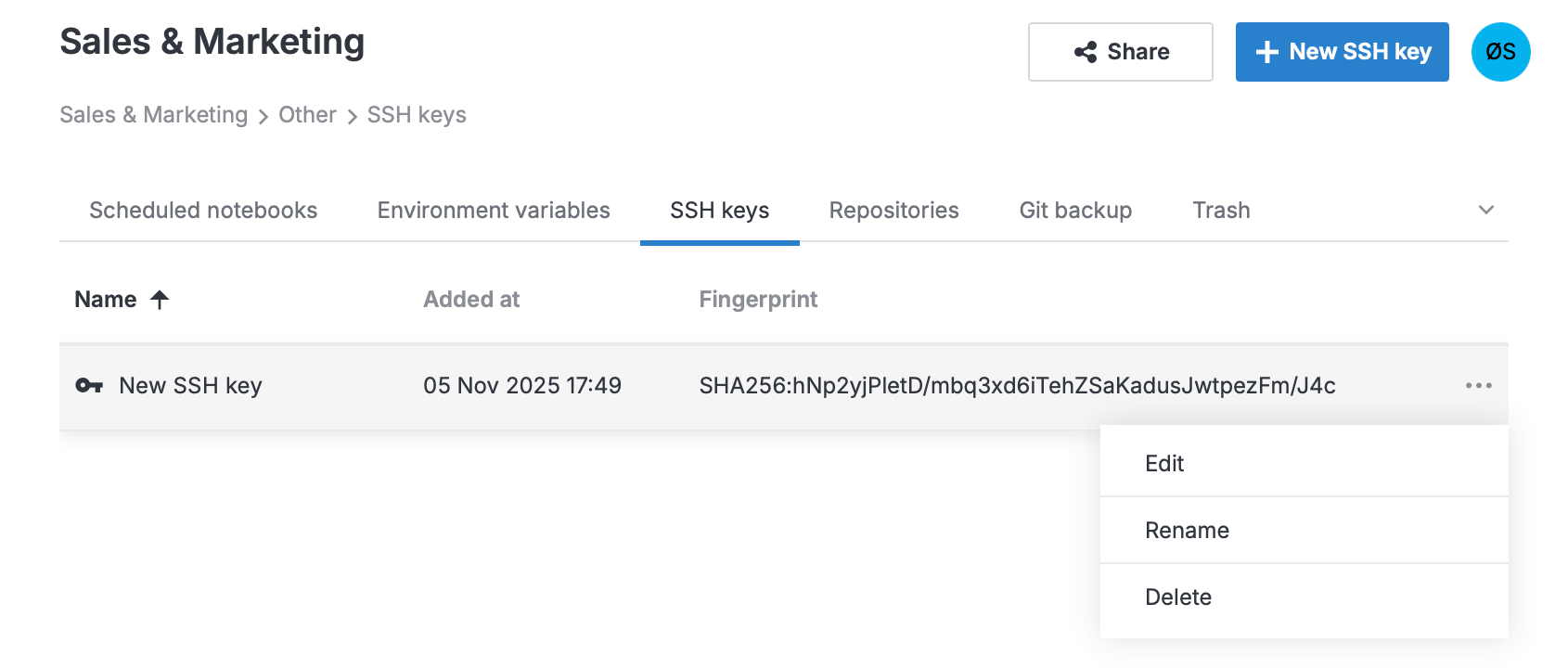Click the plus icon on the New SSH key button
Viewport: 1568px width, 668px height.
point(1267,52)
